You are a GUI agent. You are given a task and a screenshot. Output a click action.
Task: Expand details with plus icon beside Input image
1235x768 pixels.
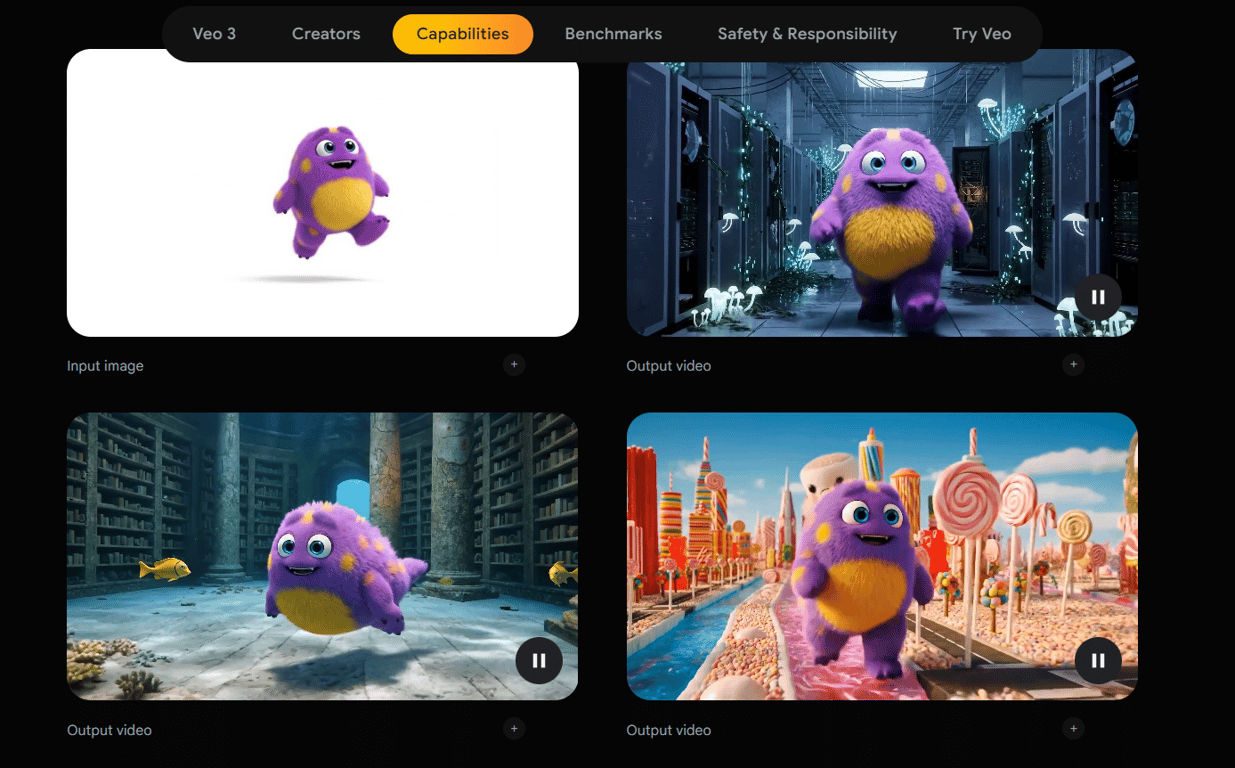click(514, 365)
